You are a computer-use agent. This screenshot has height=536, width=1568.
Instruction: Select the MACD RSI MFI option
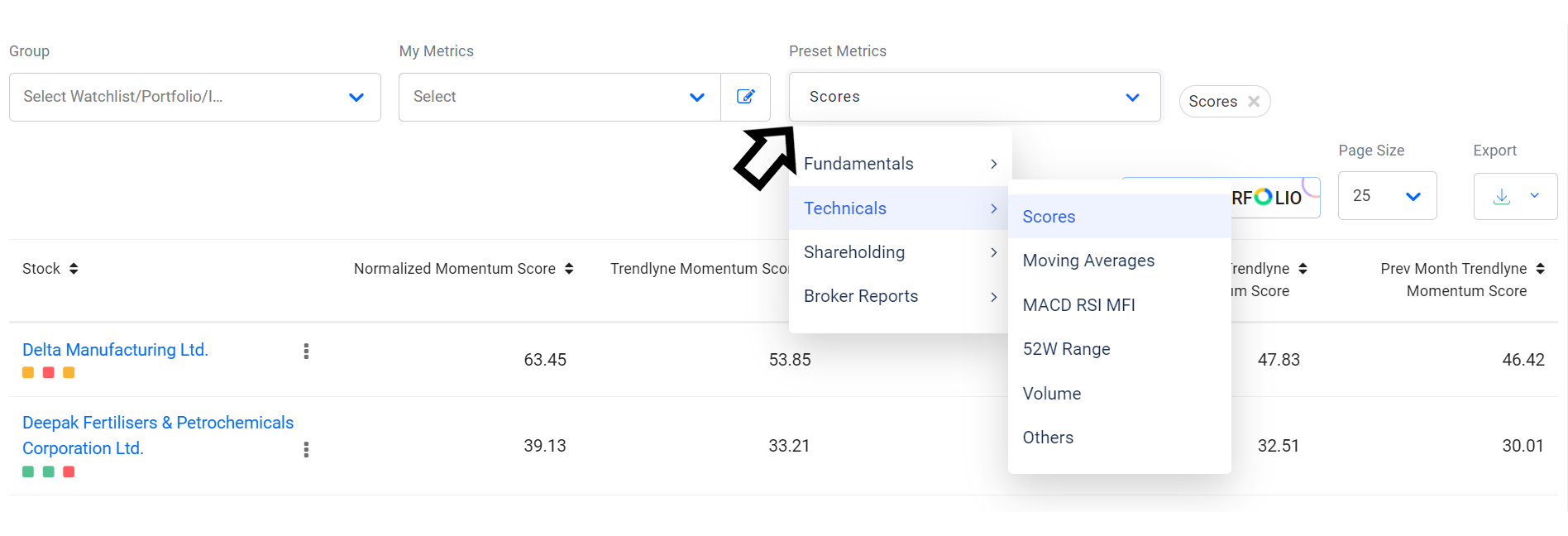click(1078, 305)
